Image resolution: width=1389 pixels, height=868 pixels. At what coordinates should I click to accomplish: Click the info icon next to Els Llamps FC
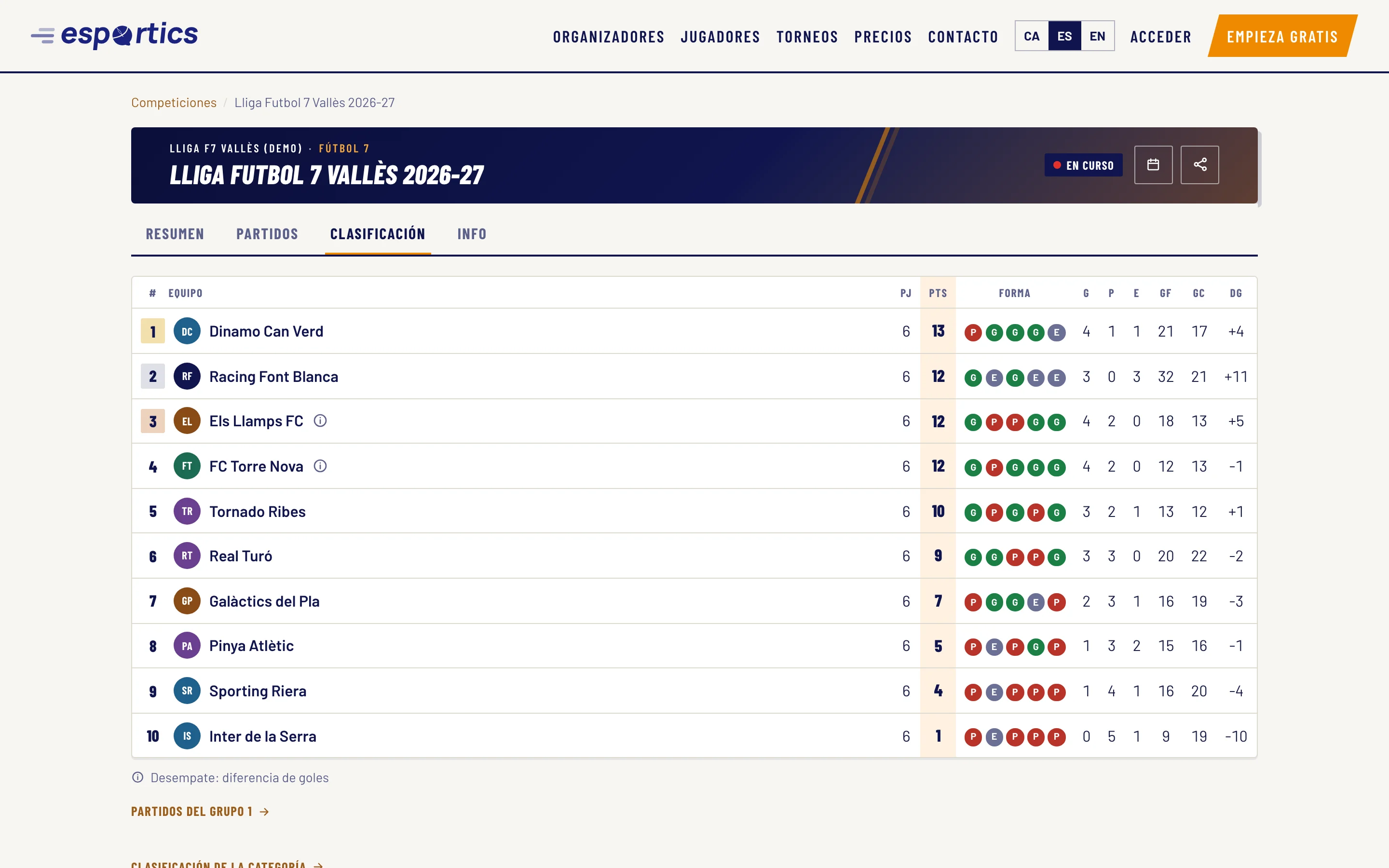click(x=320, y=421)
